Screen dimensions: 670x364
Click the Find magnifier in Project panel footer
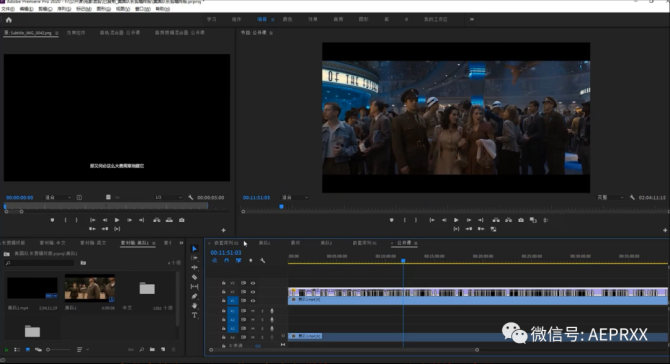tap(141, 349)
